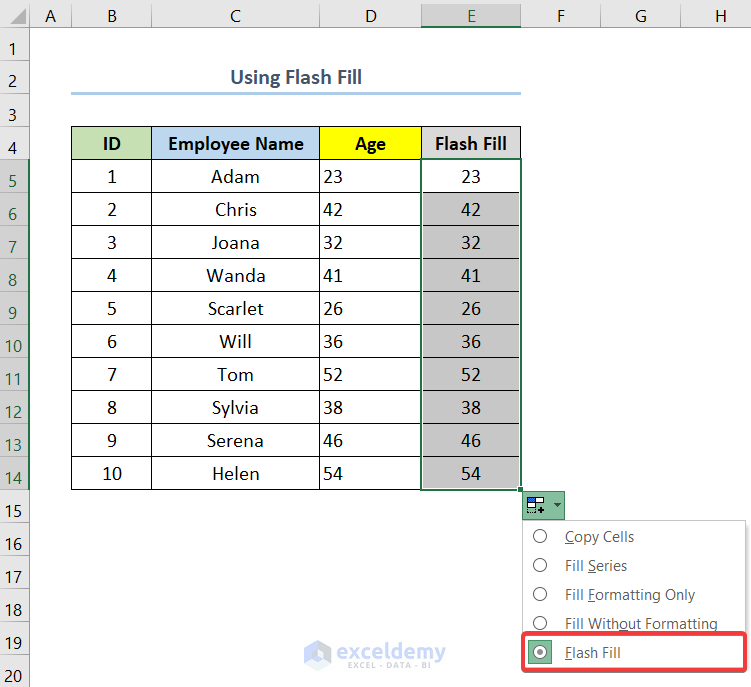Click Will's Flash Fill cell showing 36
This screenshot has width=751, height=687.
tap(471, 341)
